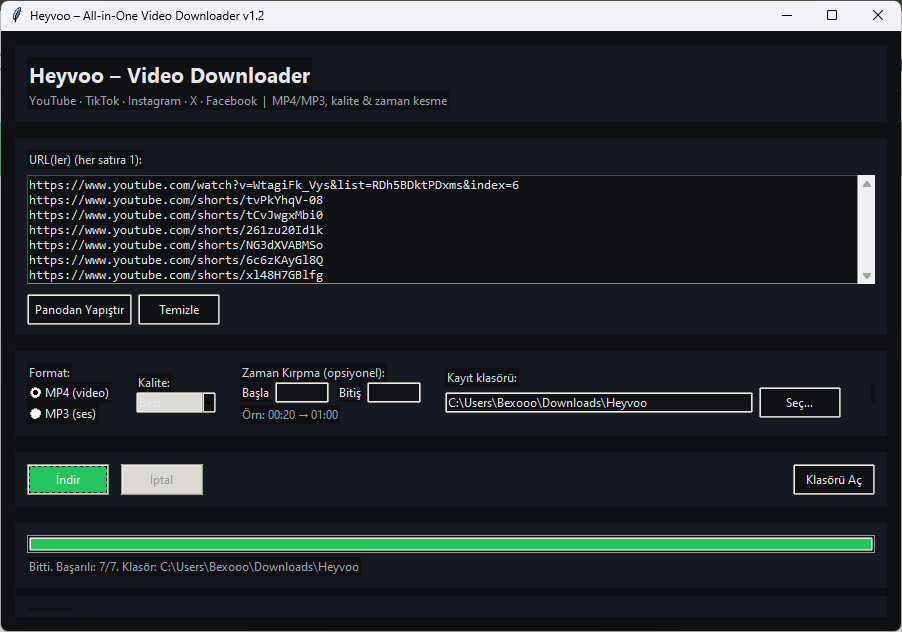
Task: Click the shorts/tvPkYhqV-08 URL line
Action: click(x=176, y=200)
